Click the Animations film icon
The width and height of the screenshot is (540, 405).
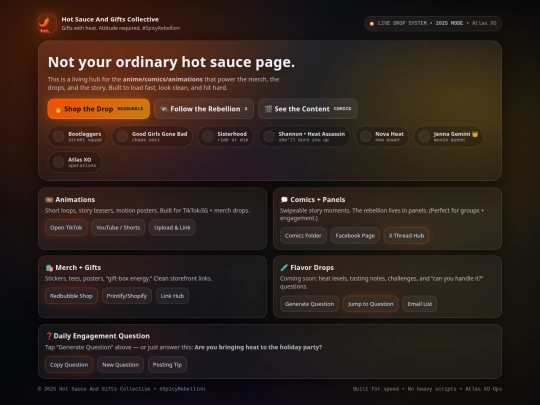coord(49,200)
